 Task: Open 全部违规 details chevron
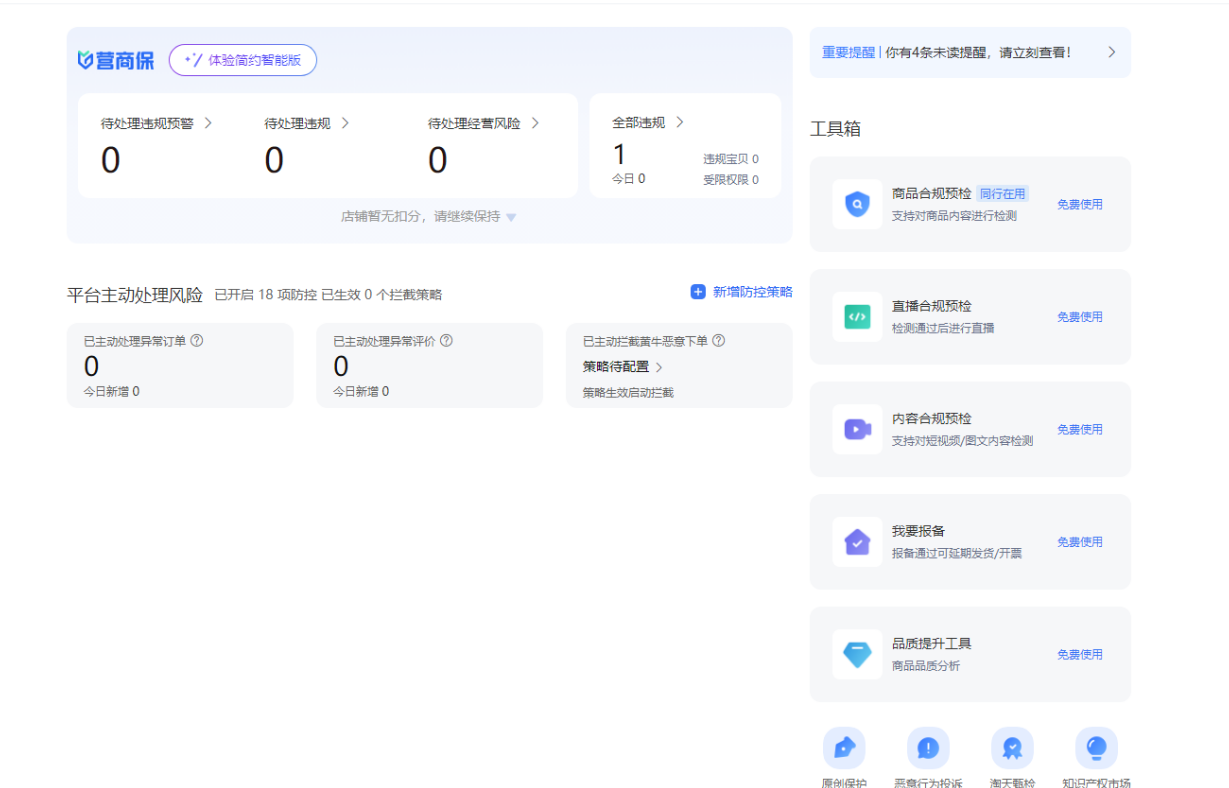pos(679,122)
